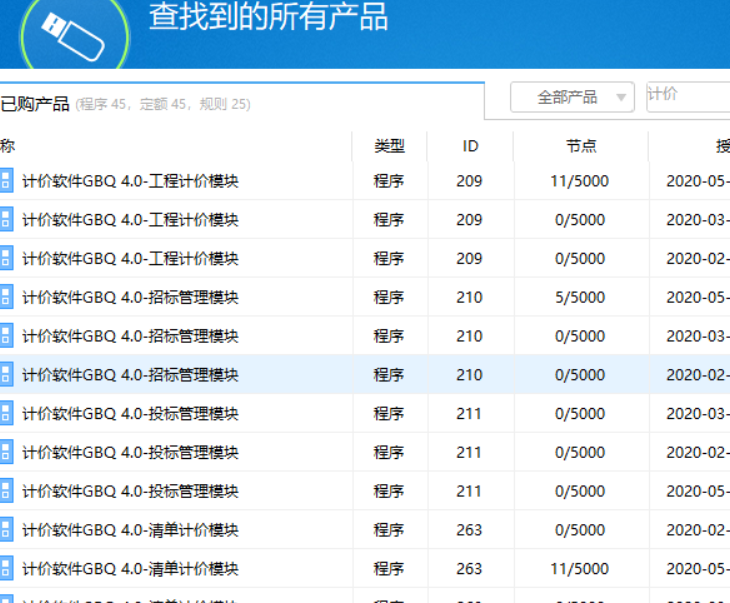Click date 2020-02 in 投标管理模块 row
Image resolution: width=730 pixels, height=603 pixels.
(697, 452)
